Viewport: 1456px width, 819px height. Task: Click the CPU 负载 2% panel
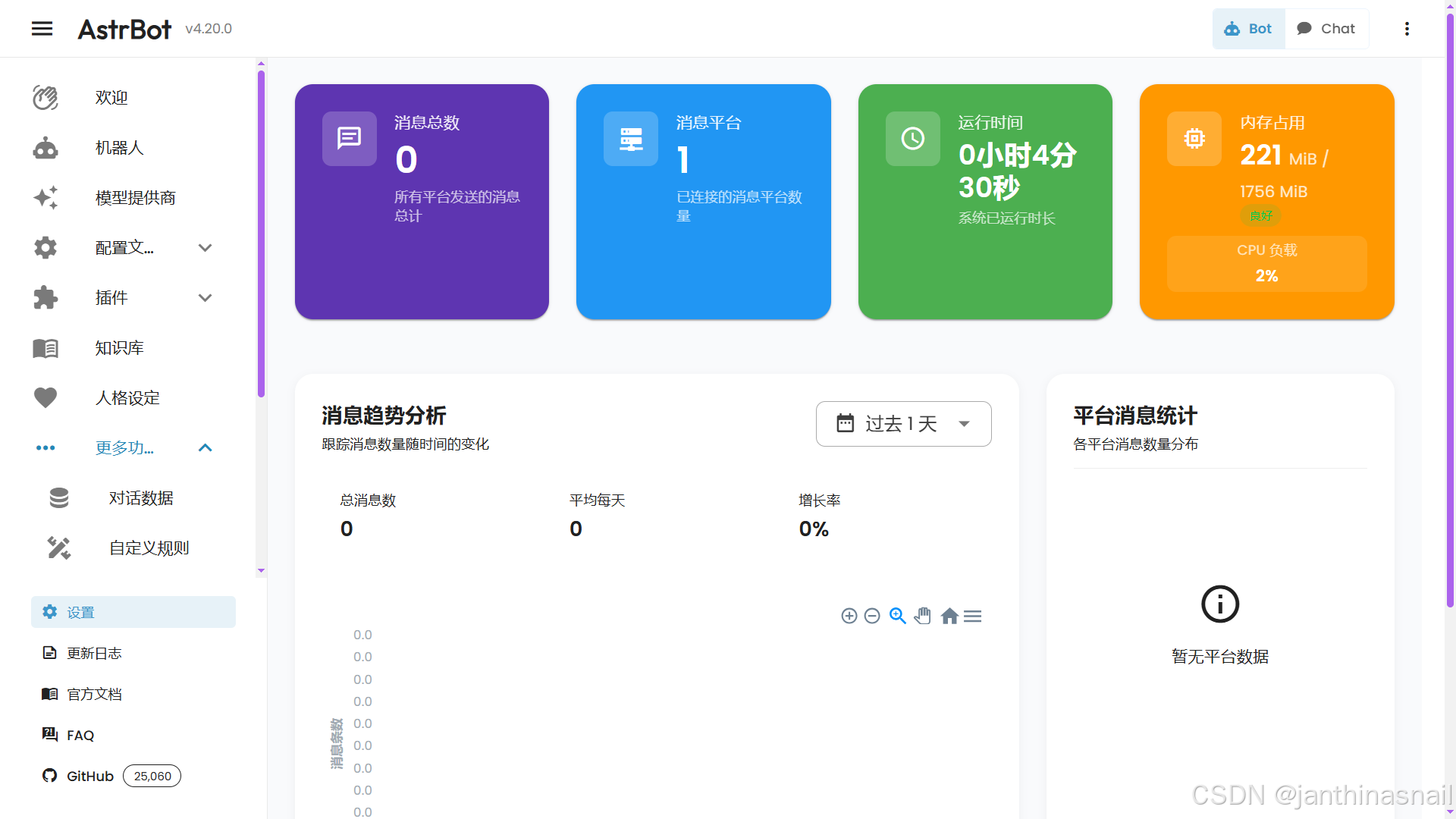point(1267,263)
